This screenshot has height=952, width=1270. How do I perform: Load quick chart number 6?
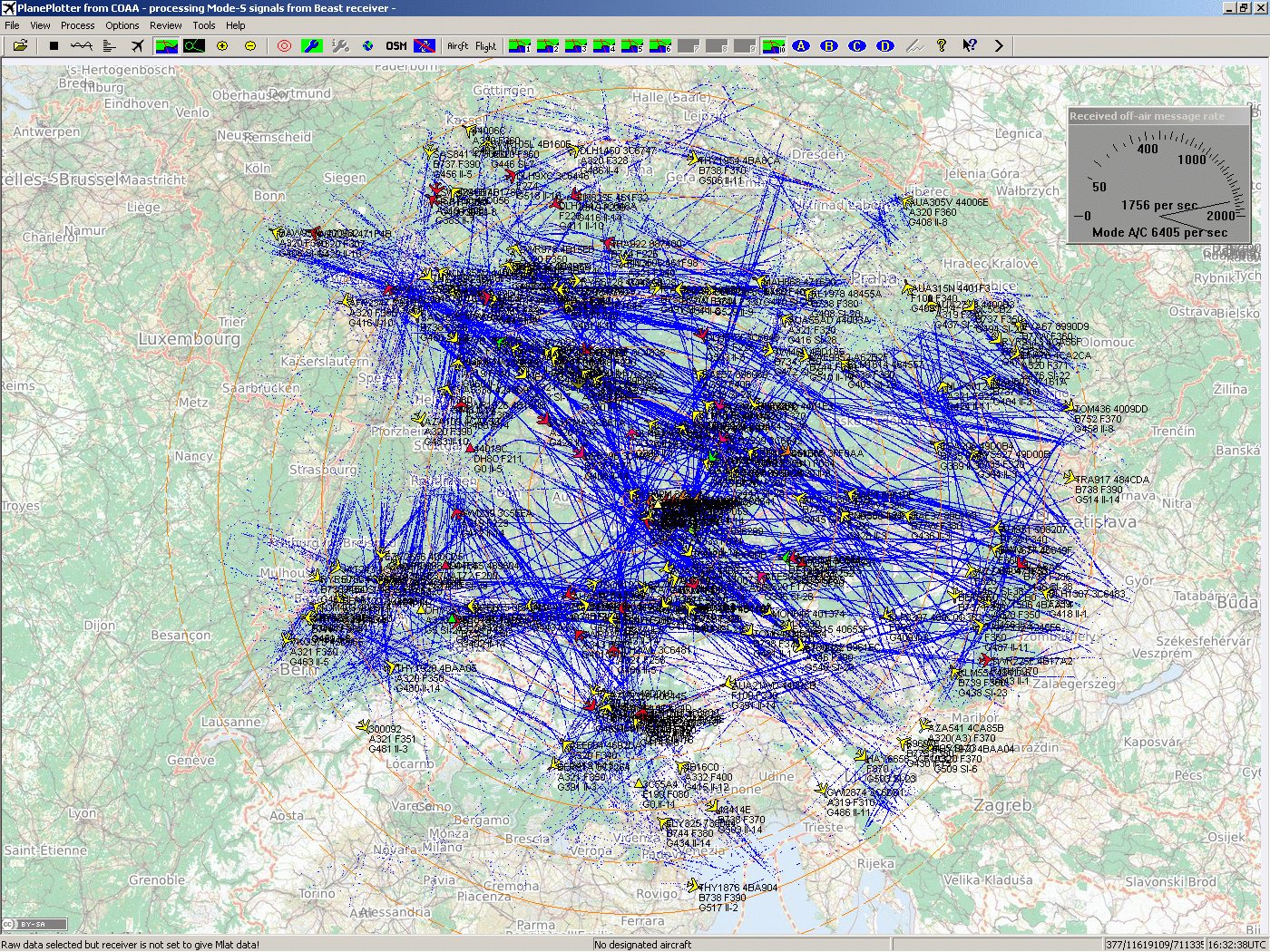click(660, 45)
